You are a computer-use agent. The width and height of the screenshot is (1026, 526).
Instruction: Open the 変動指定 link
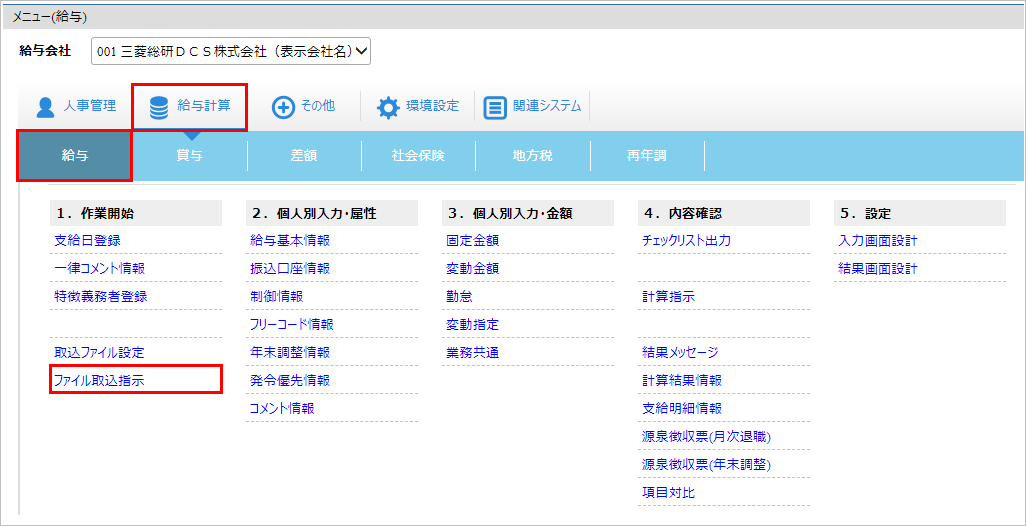[472, 324]
